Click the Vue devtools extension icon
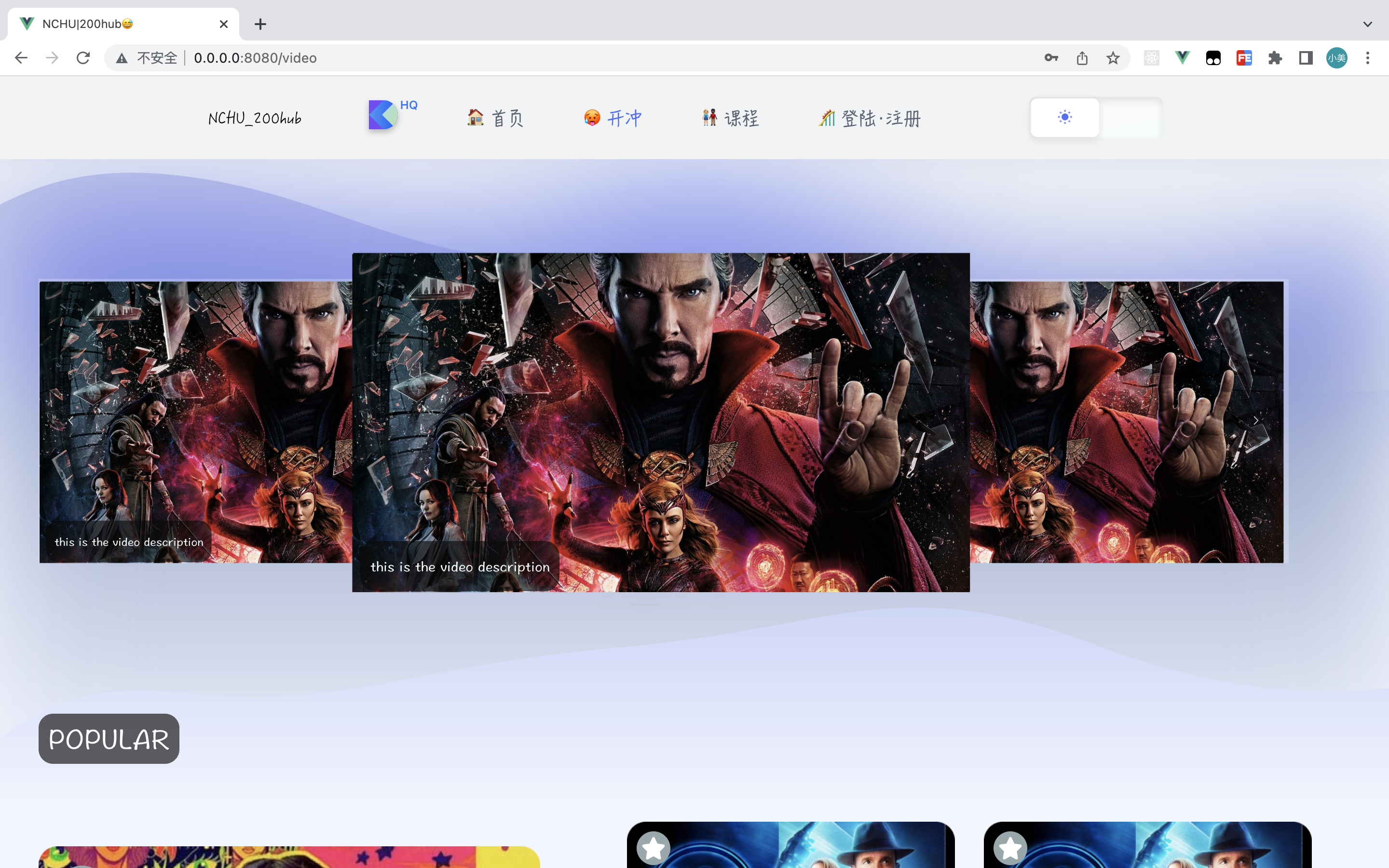 point(1183,58)
